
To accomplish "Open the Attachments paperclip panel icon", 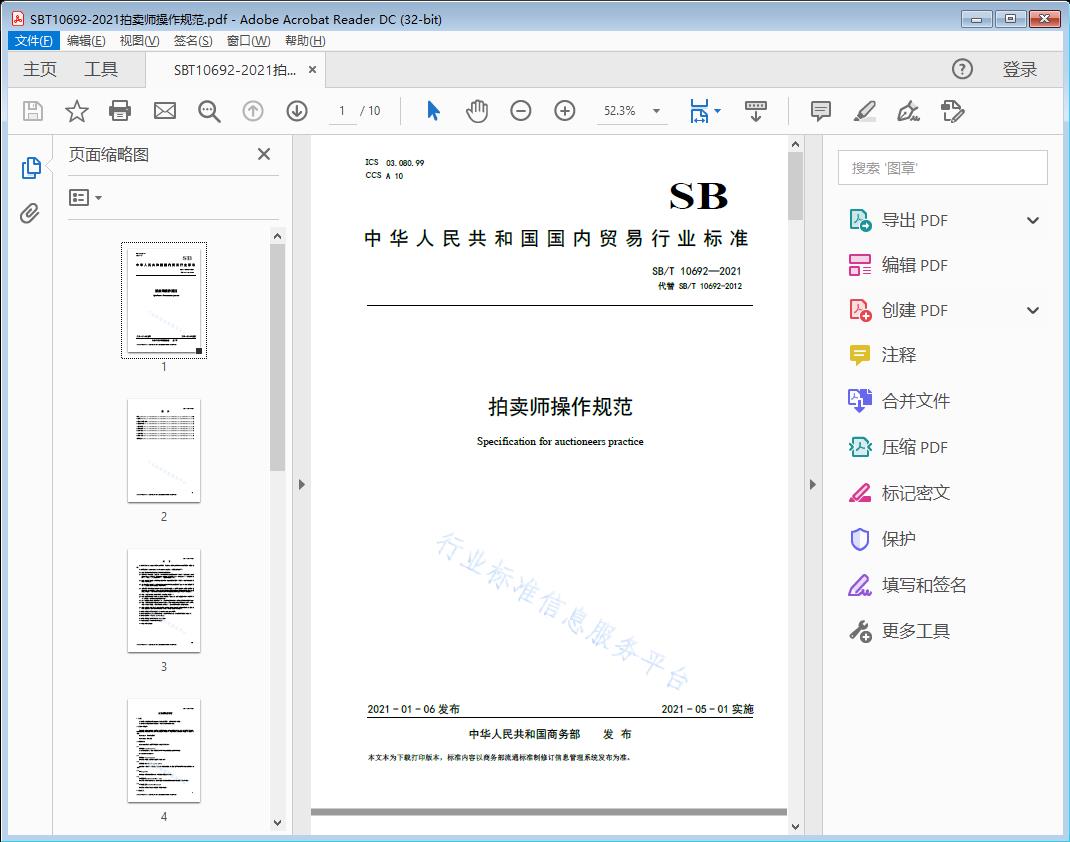I will coord(31,210).
